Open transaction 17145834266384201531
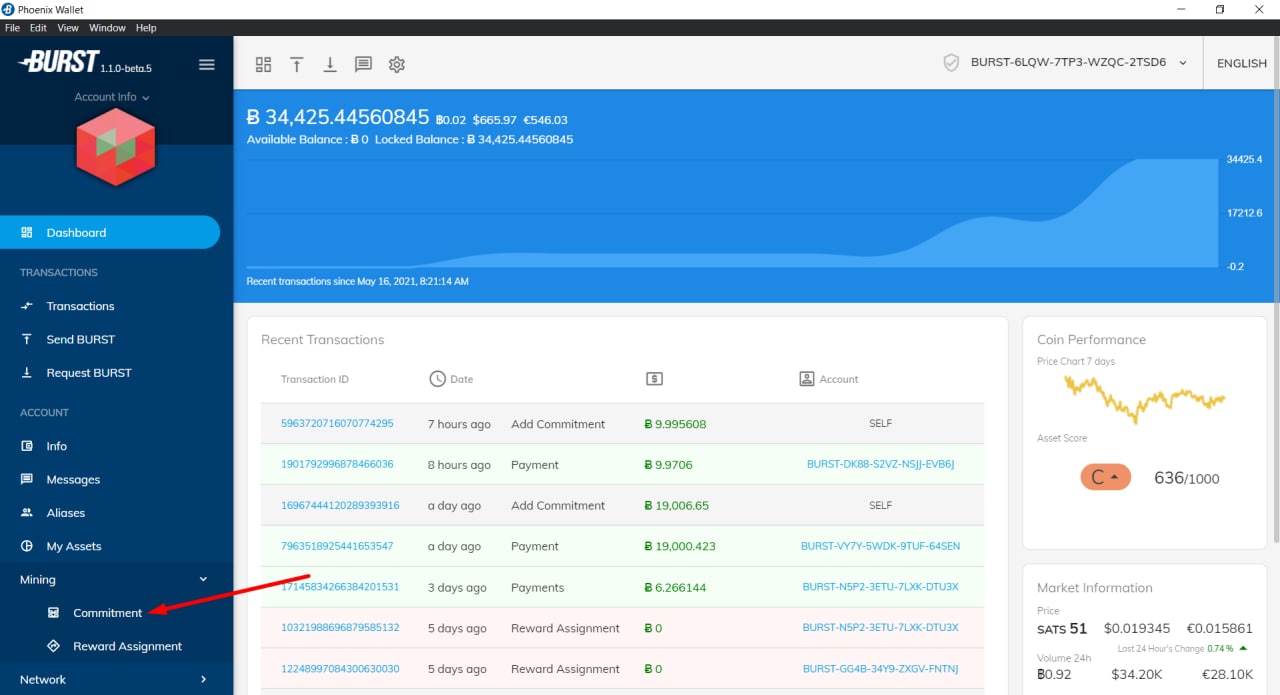This screenshot has height=695, width=1280. 340,587
